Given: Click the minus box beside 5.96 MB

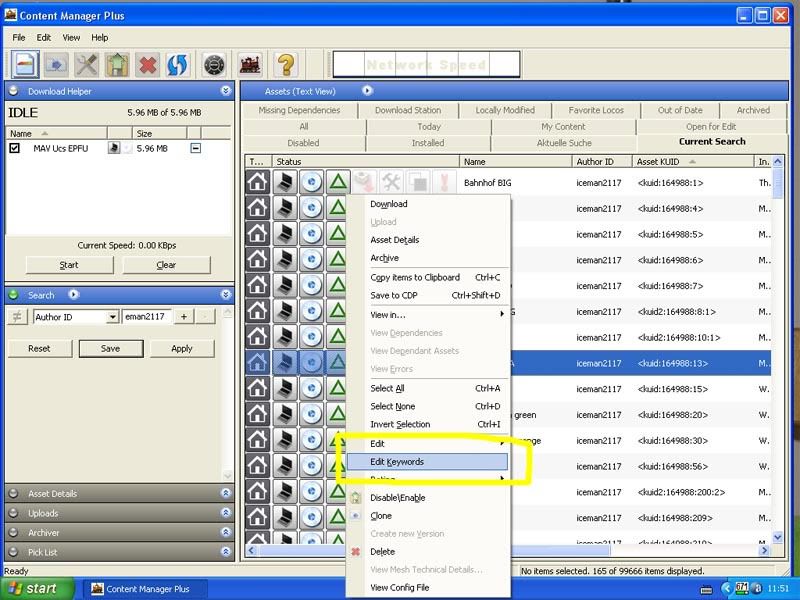Looking at the screenshot, I should point(195,148).
